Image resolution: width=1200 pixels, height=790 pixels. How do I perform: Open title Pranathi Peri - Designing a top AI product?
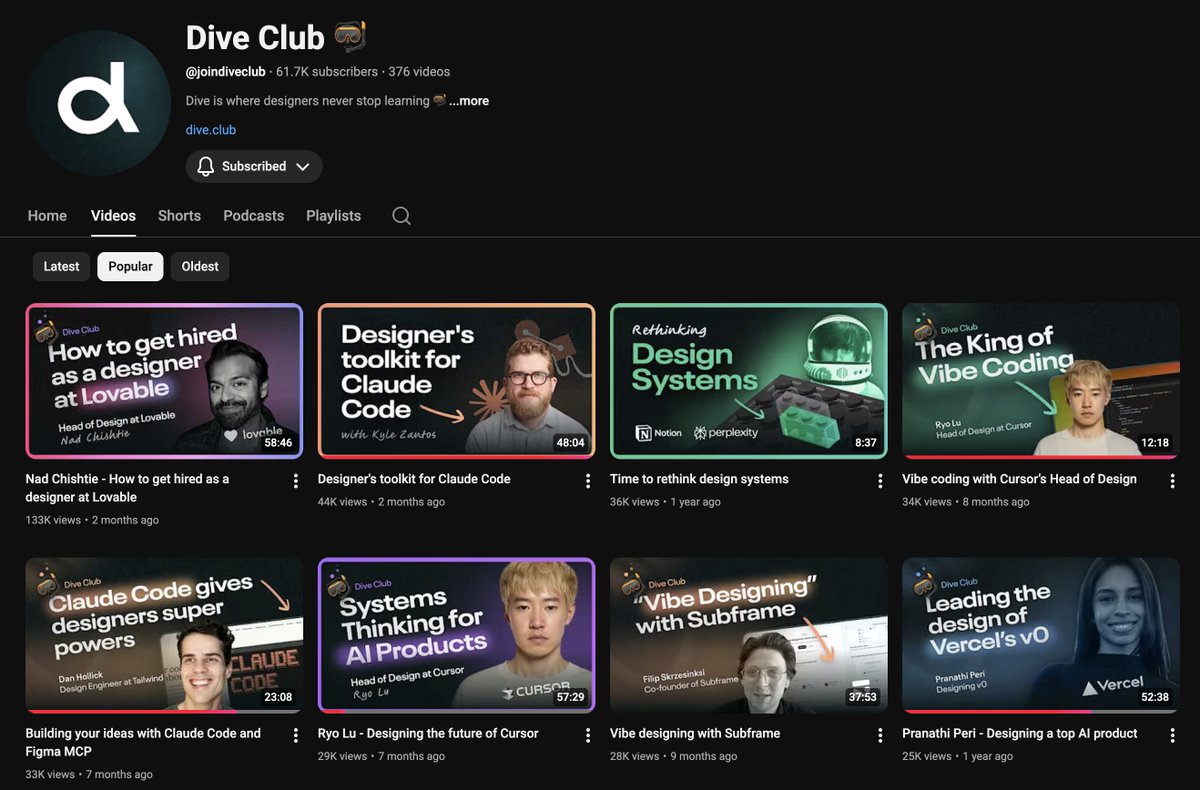tap(1020, 733)
